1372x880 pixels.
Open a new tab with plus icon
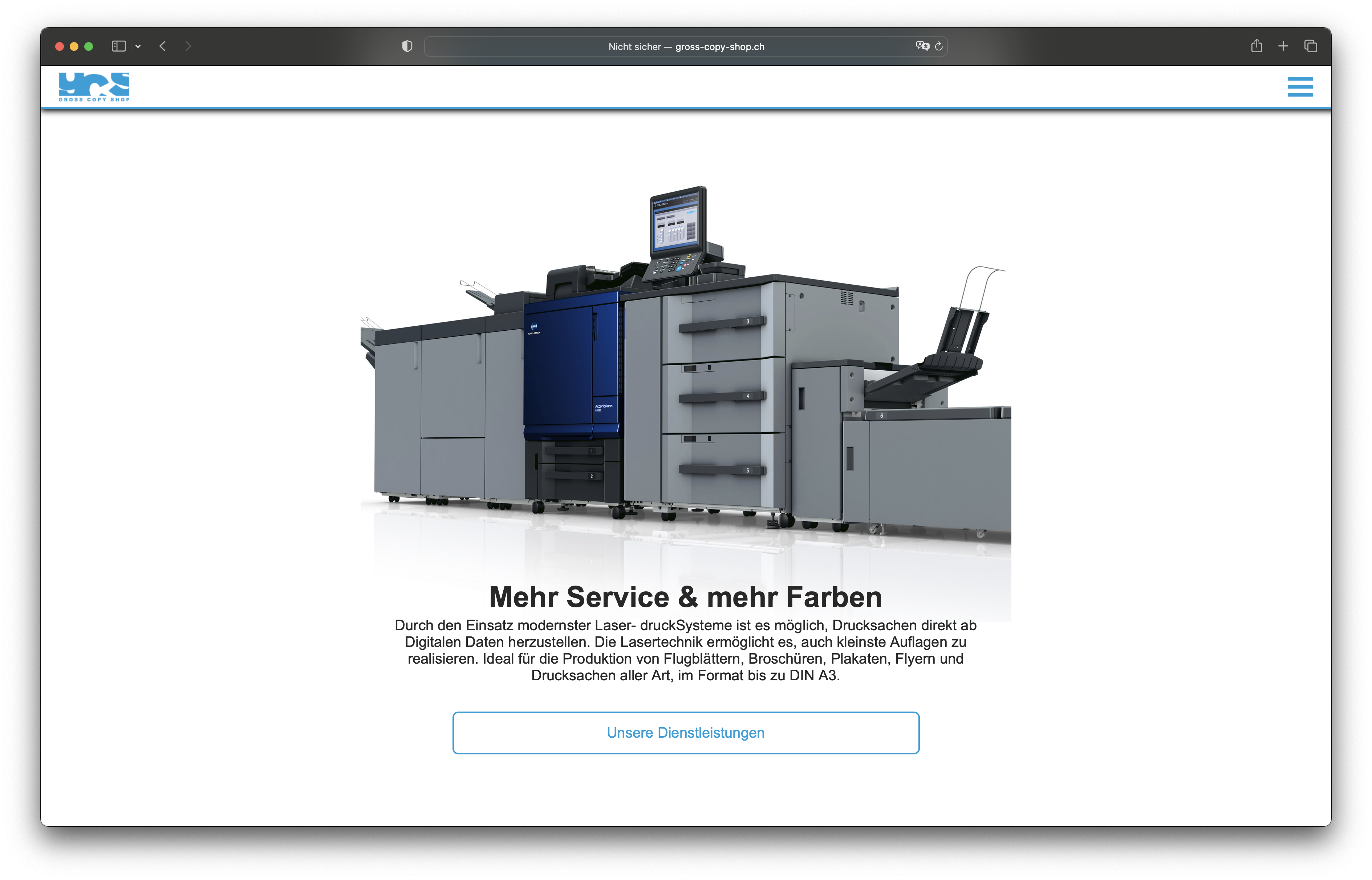point(1283,46)
